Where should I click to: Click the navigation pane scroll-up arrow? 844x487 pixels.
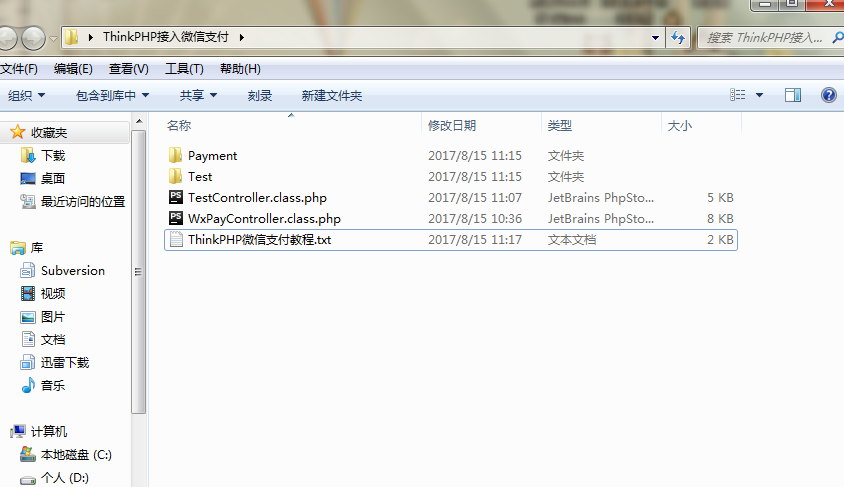[139, 121]
